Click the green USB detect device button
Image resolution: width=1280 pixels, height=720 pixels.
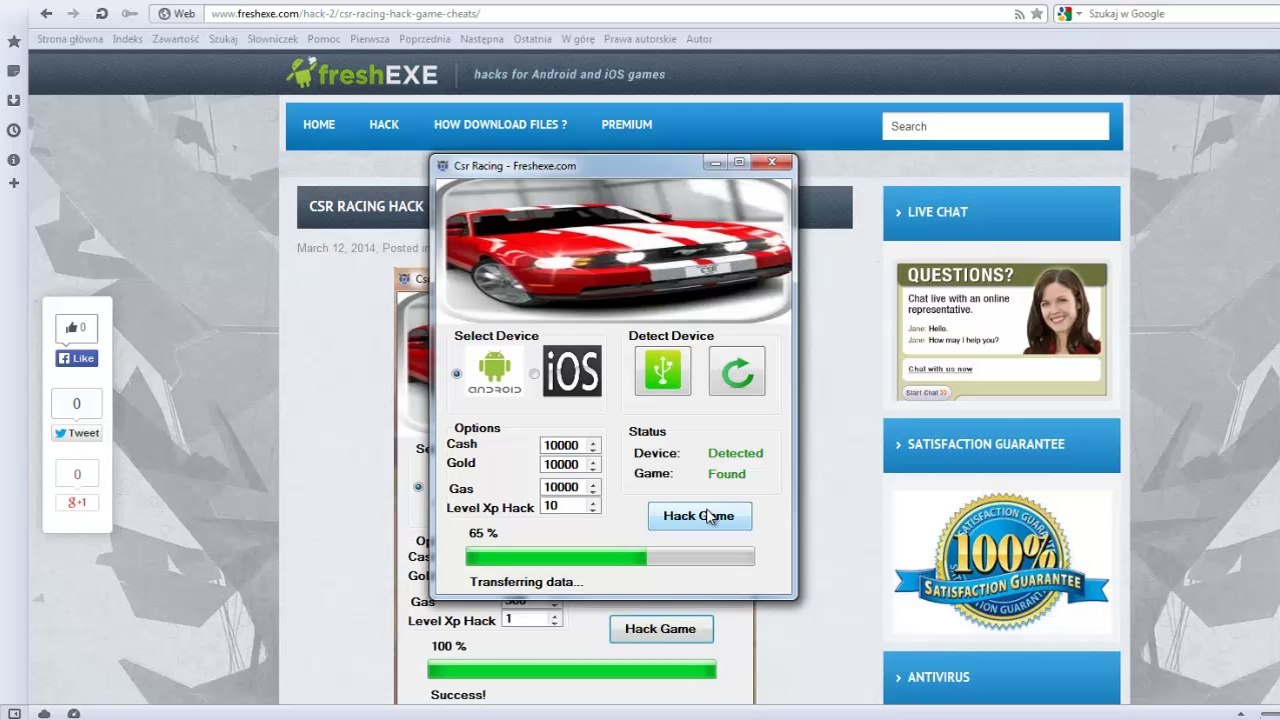(662, 371)
